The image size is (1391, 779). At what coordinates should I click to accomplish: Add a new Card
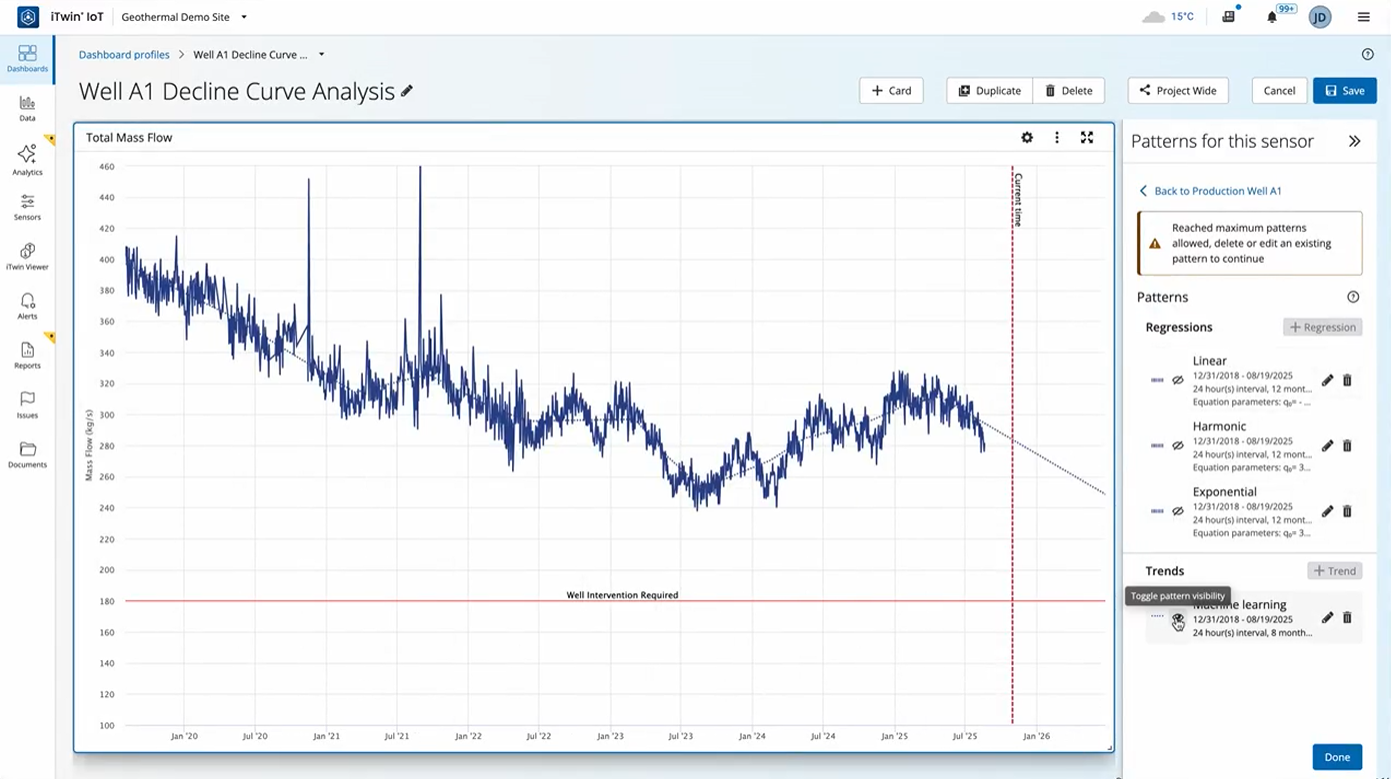891,91
